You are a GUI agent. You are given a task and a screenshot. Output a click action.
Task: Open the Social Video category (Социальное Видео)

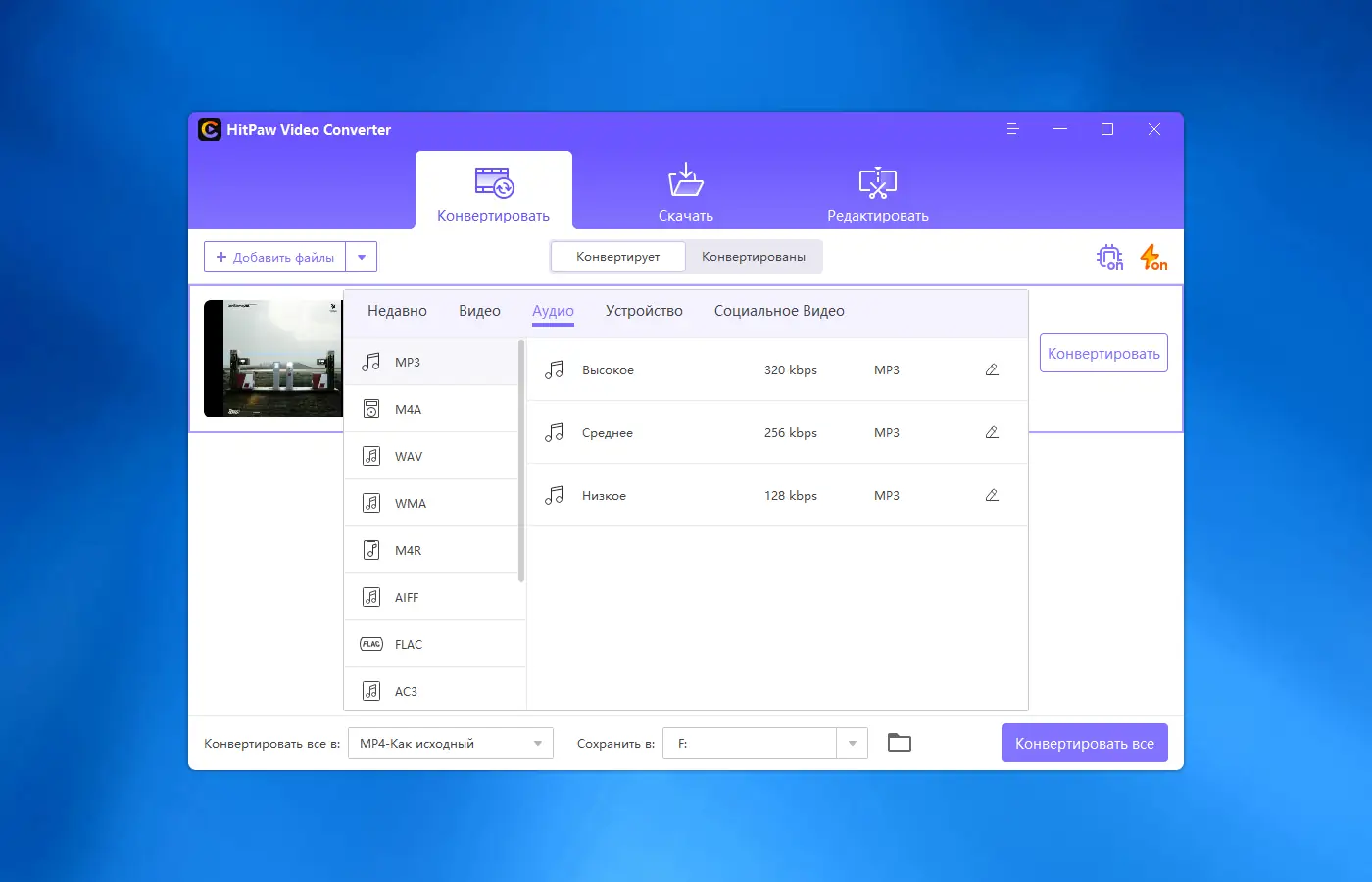tap(779, 311)
